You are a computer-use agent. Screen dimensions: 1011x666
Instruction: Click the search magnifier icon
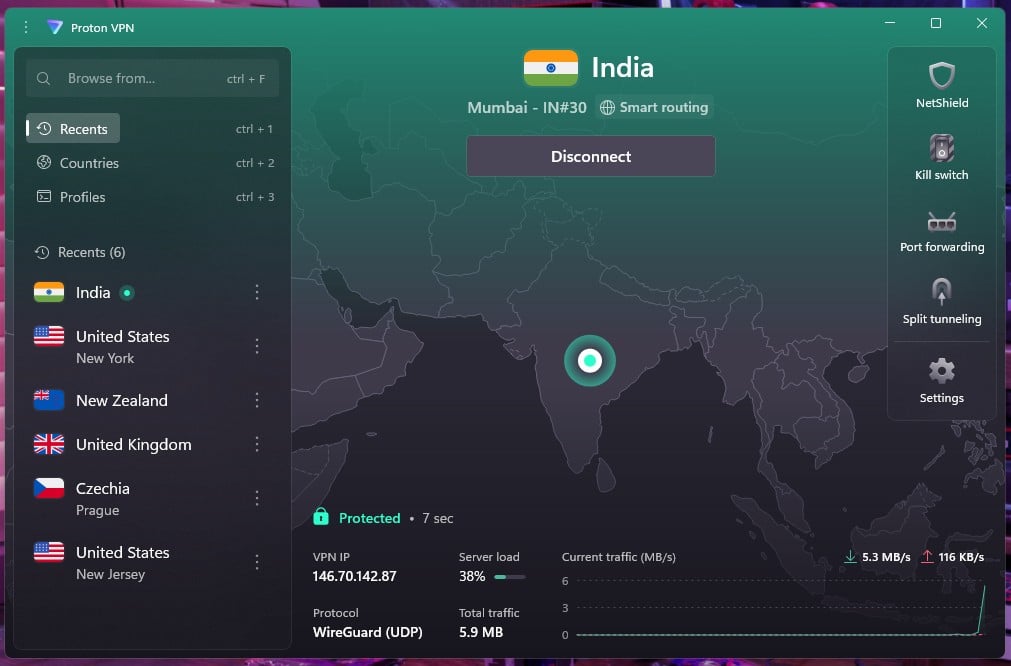click(x=43, y=79)
